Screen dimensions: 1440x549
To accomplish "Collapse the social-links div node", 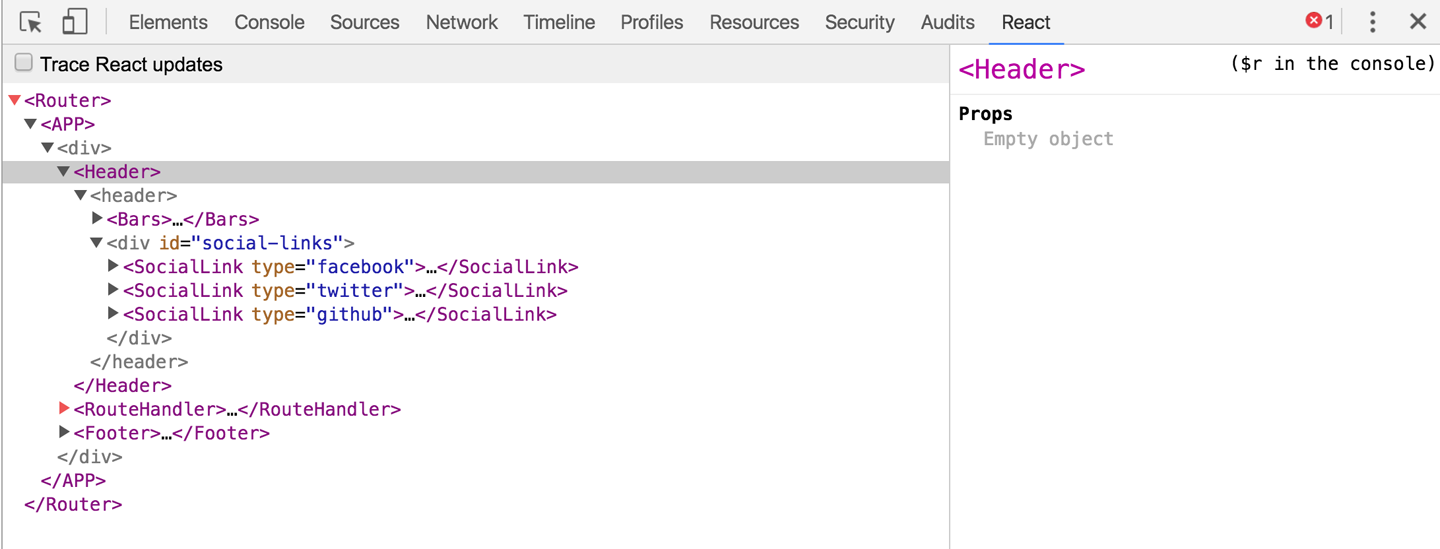I will pos(97,243).
